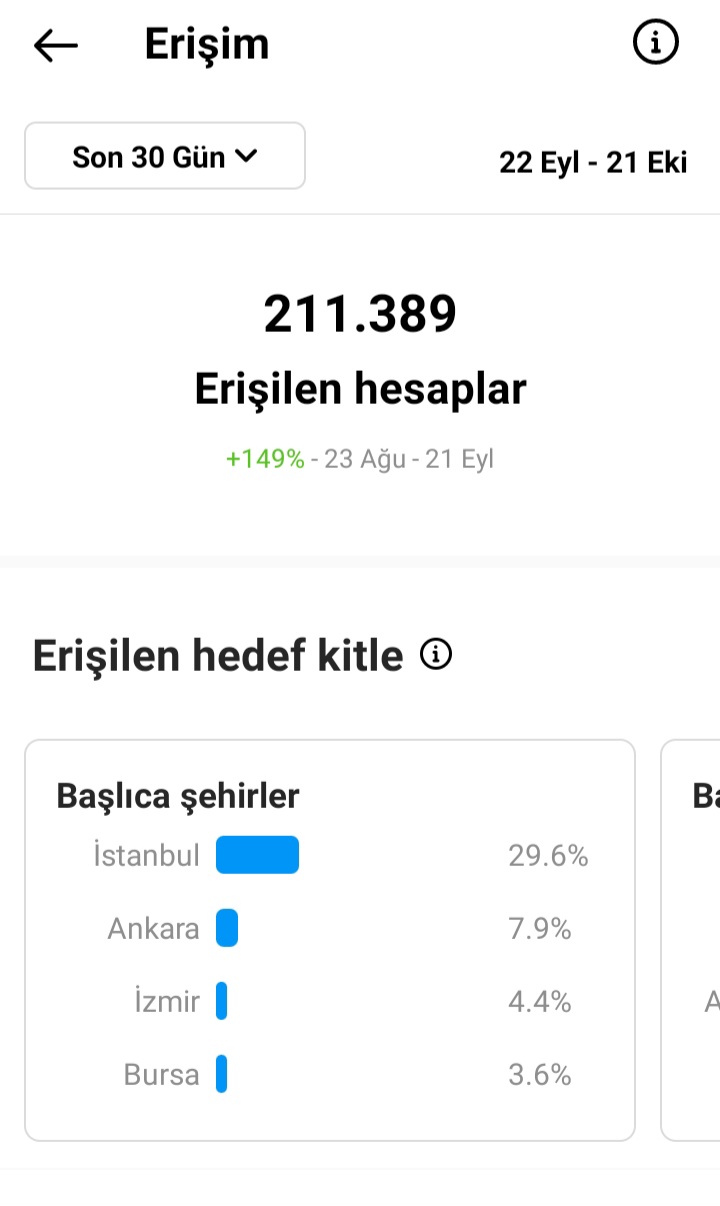This screenshot has width=720, height=1206.
Task: Open the Son 30 Gün dropdown
Action: [165, 156]
